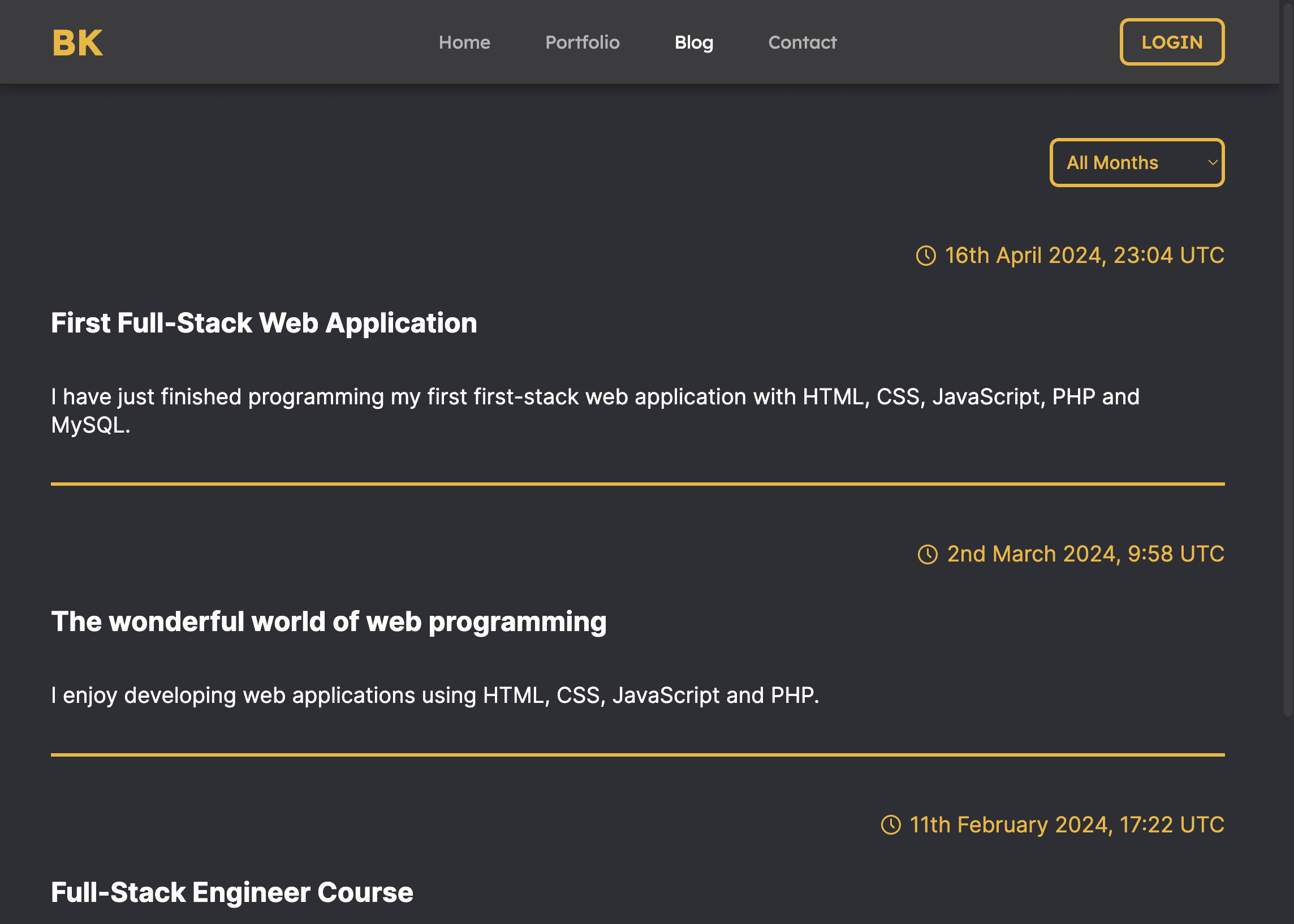
Task: Click the paragraph 'I enjoy developing web applications'
Action: pyautogui.click(x=435, y=696)
